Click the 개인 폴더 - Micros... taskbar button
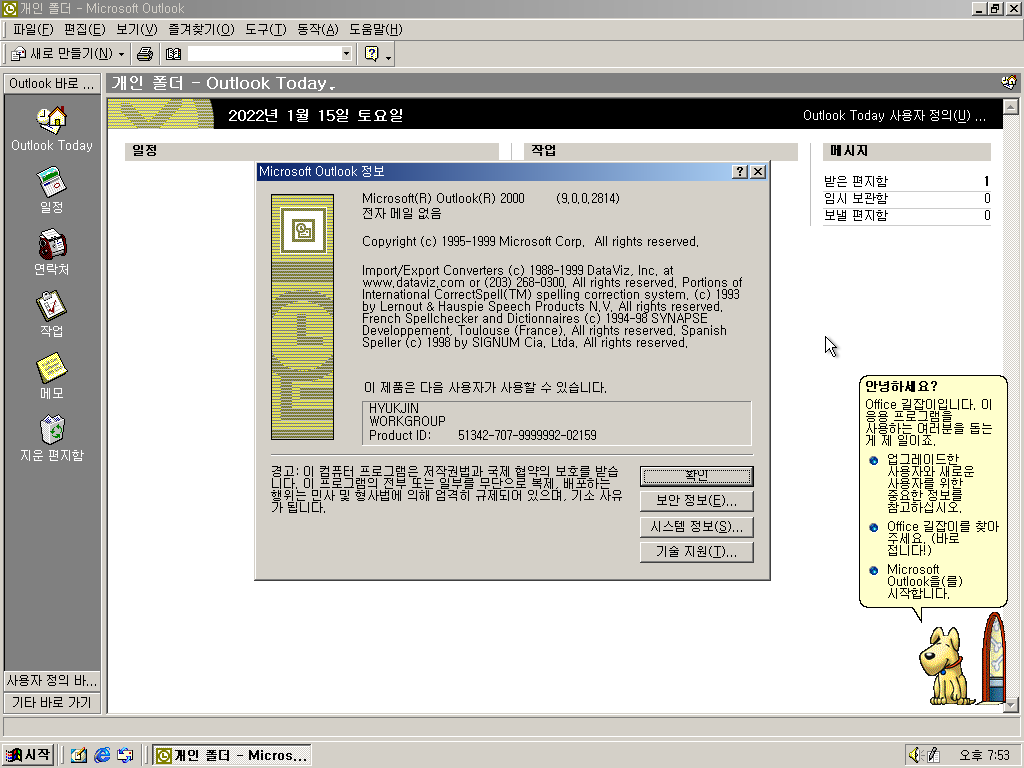Viewport: 1024px width, 768px height. (x=232, y=756)
